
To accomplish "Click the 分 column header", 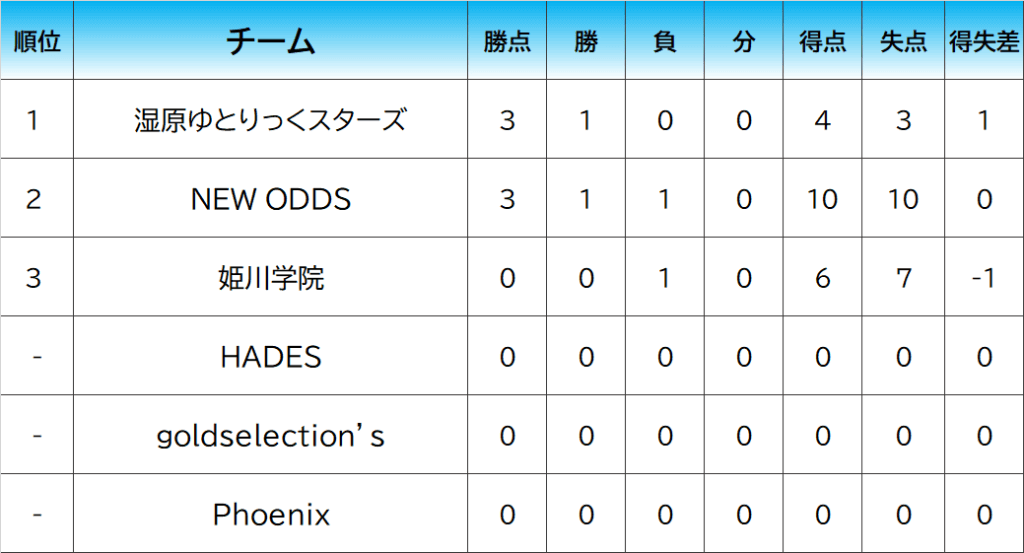I will point(743,42).
